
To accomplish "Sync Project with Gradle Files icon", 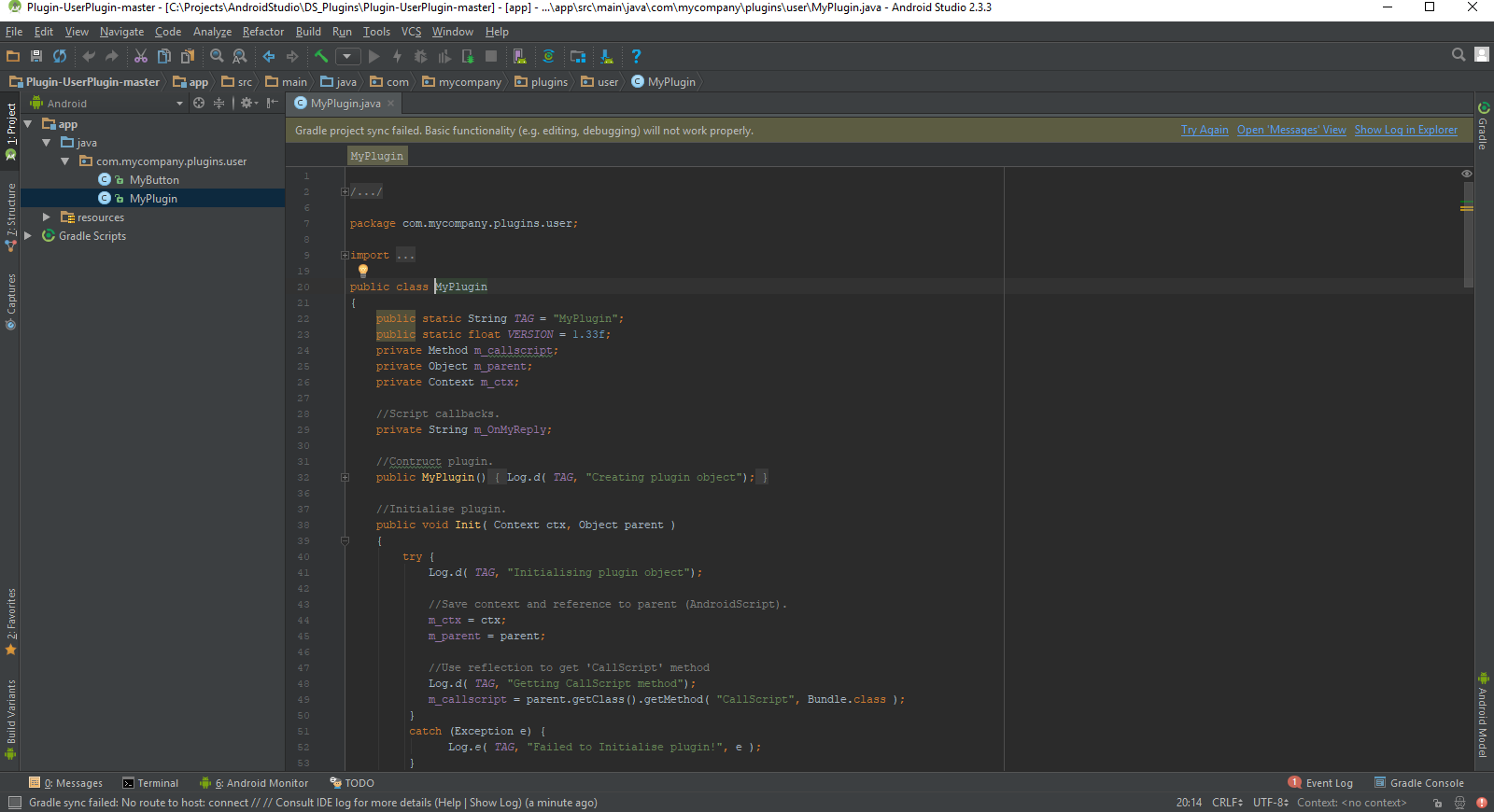I will tap(549, 56).
